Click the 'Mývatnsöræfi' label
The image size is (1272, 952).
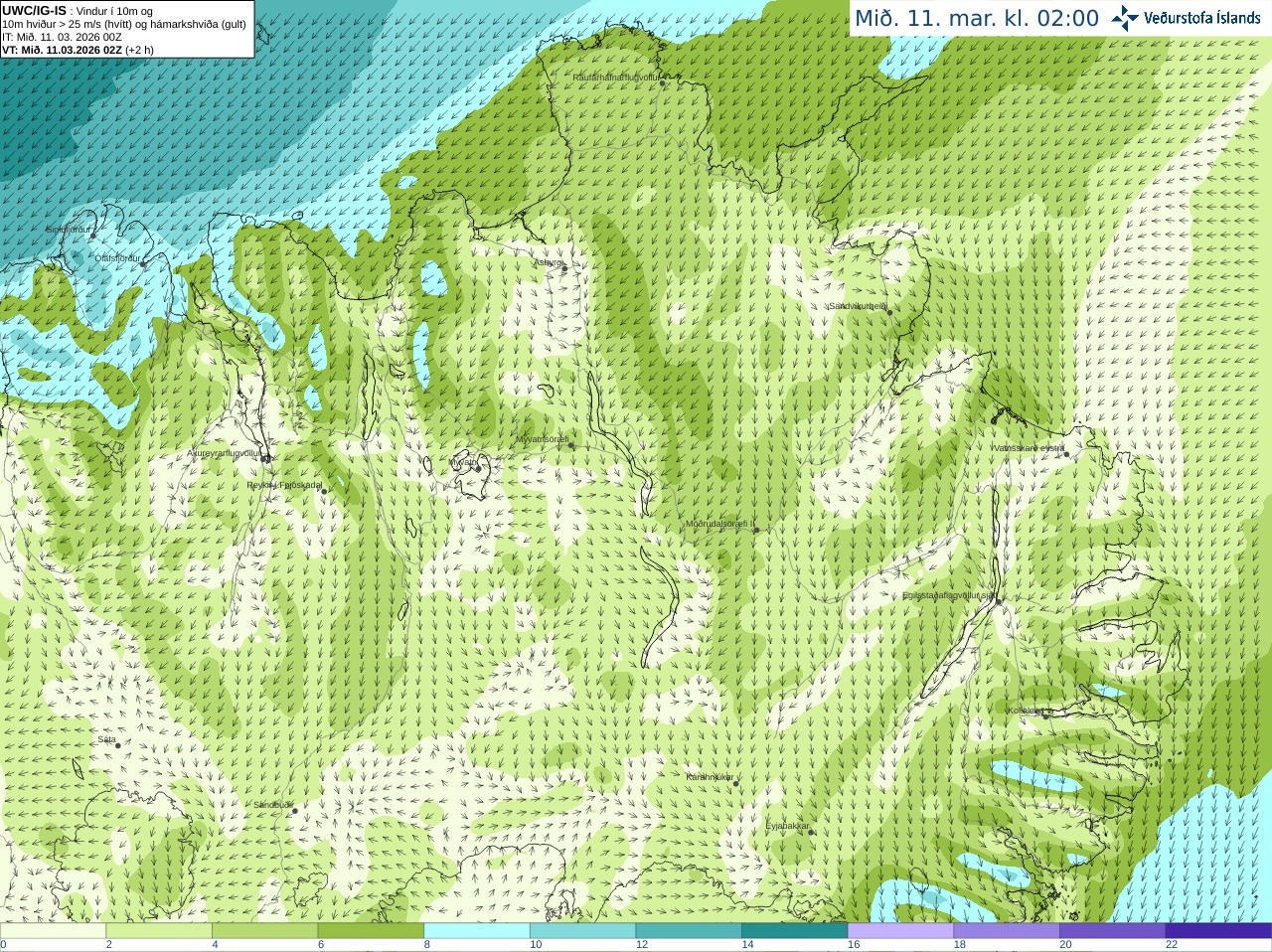click(x=542, y=439)
